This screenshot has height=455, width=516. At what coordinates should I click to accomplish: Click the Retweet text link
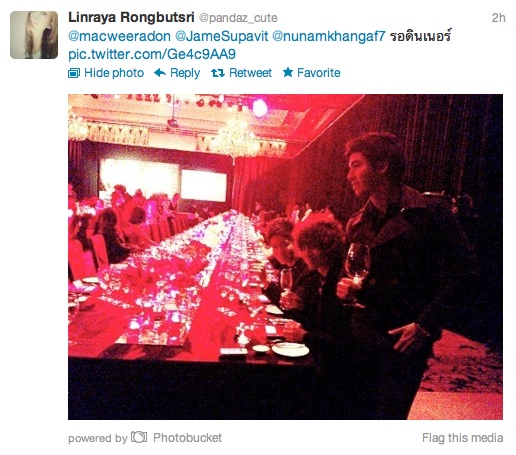pos(250,73)
